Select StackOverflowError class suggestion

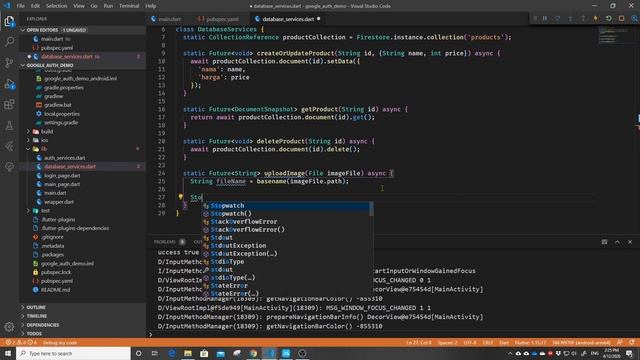pyautogui.click(x=287, y=222)
